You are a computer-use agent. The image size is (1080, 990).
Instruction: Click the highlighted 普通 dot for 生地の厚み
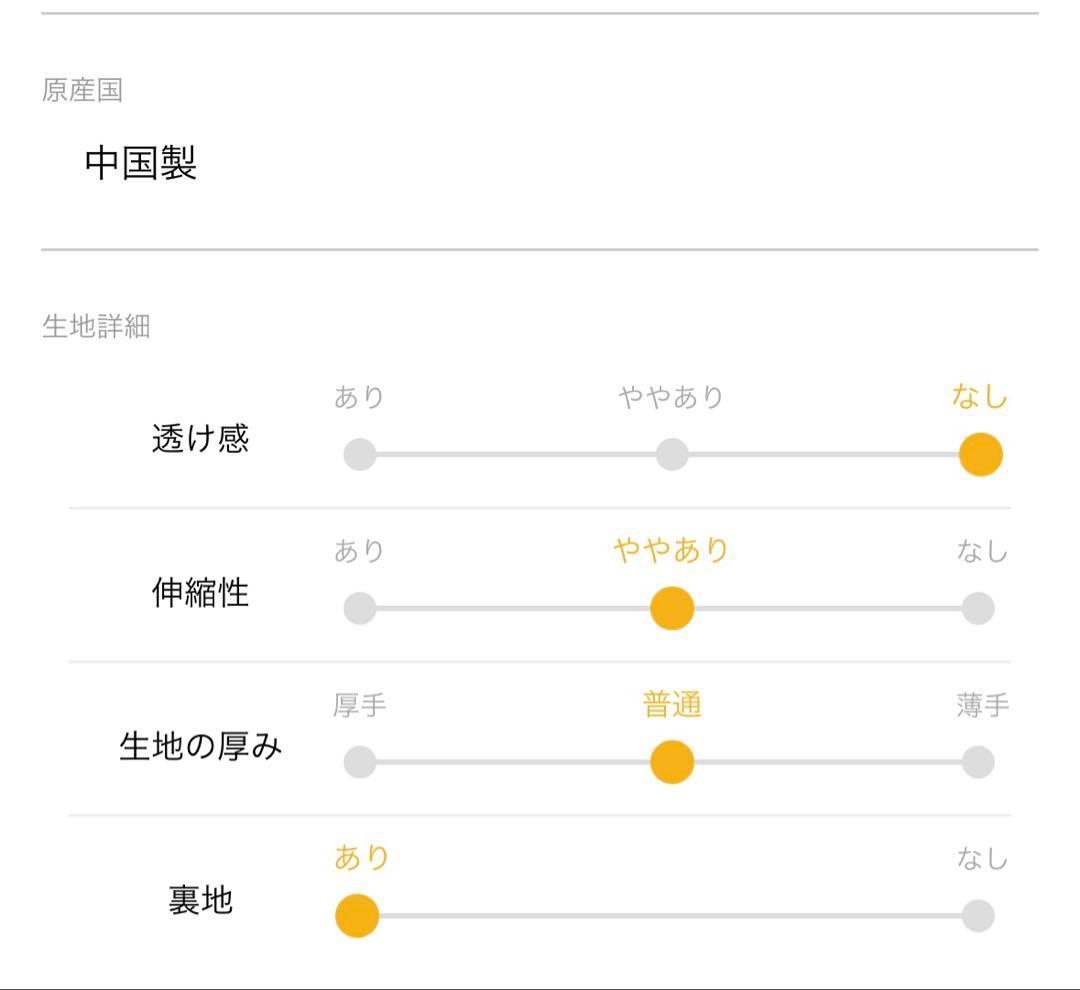point(672,762)
